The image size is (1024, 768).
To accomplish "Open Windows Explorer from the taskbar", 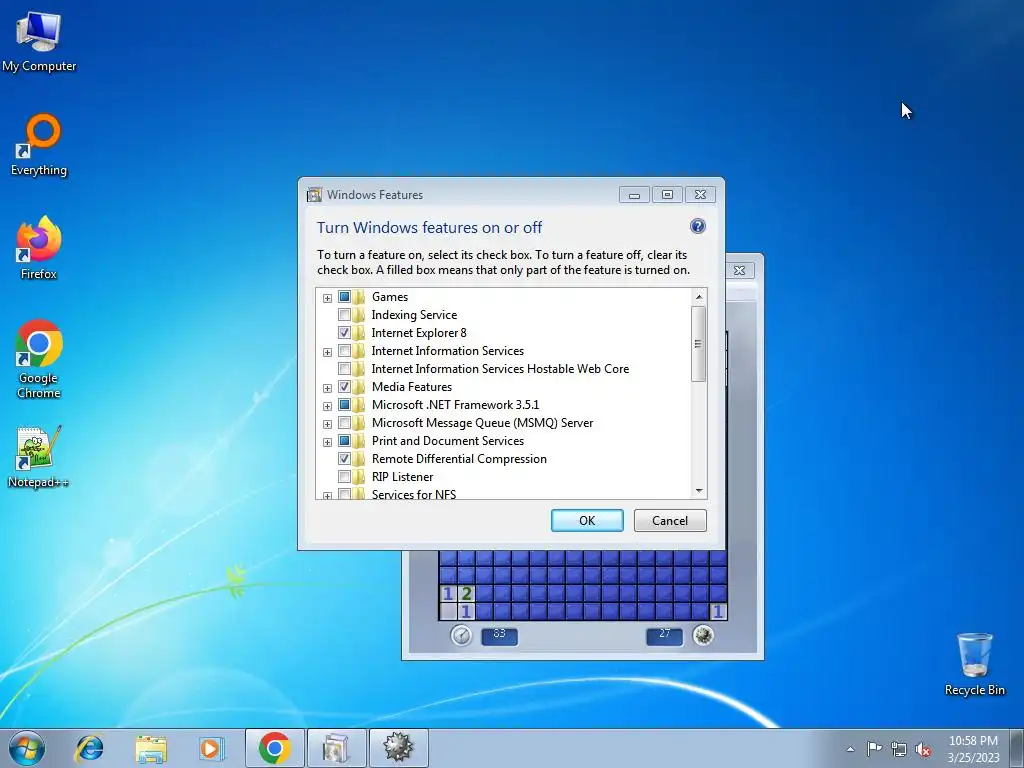I will click(x=151, y=748).
